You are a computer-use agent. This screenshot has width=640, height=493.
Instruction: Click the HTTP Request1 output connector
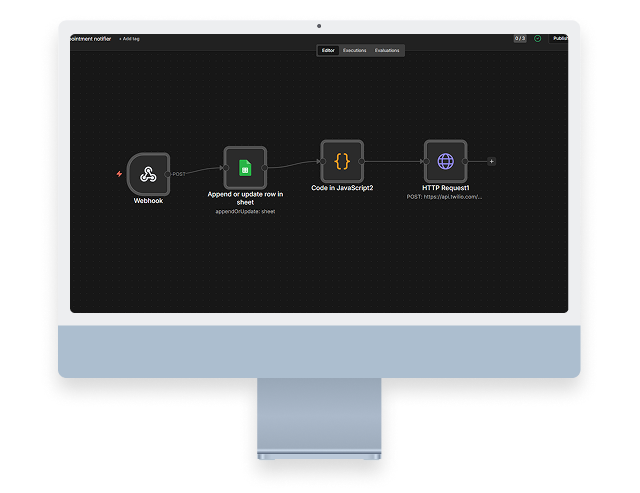(465, 162)
